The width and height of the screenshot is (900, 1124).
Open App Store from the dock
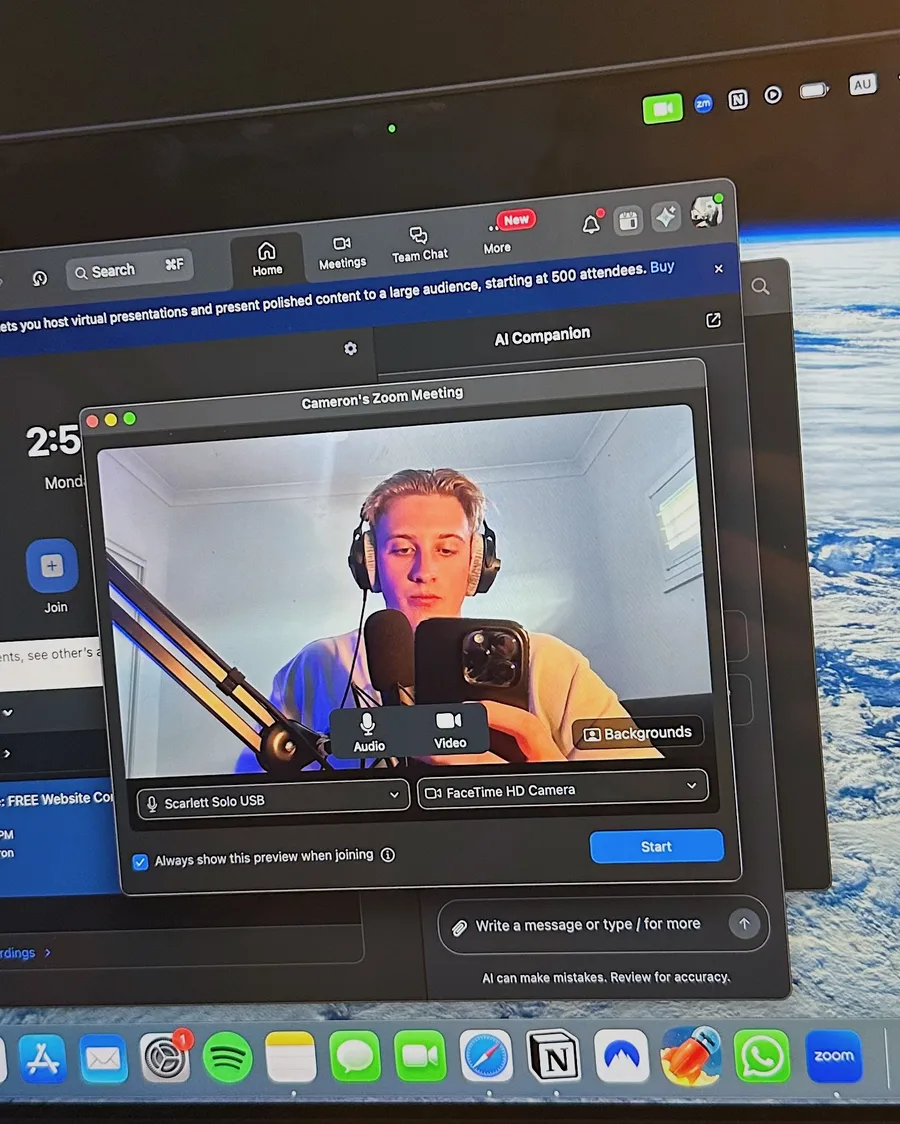pos(43,1059)
